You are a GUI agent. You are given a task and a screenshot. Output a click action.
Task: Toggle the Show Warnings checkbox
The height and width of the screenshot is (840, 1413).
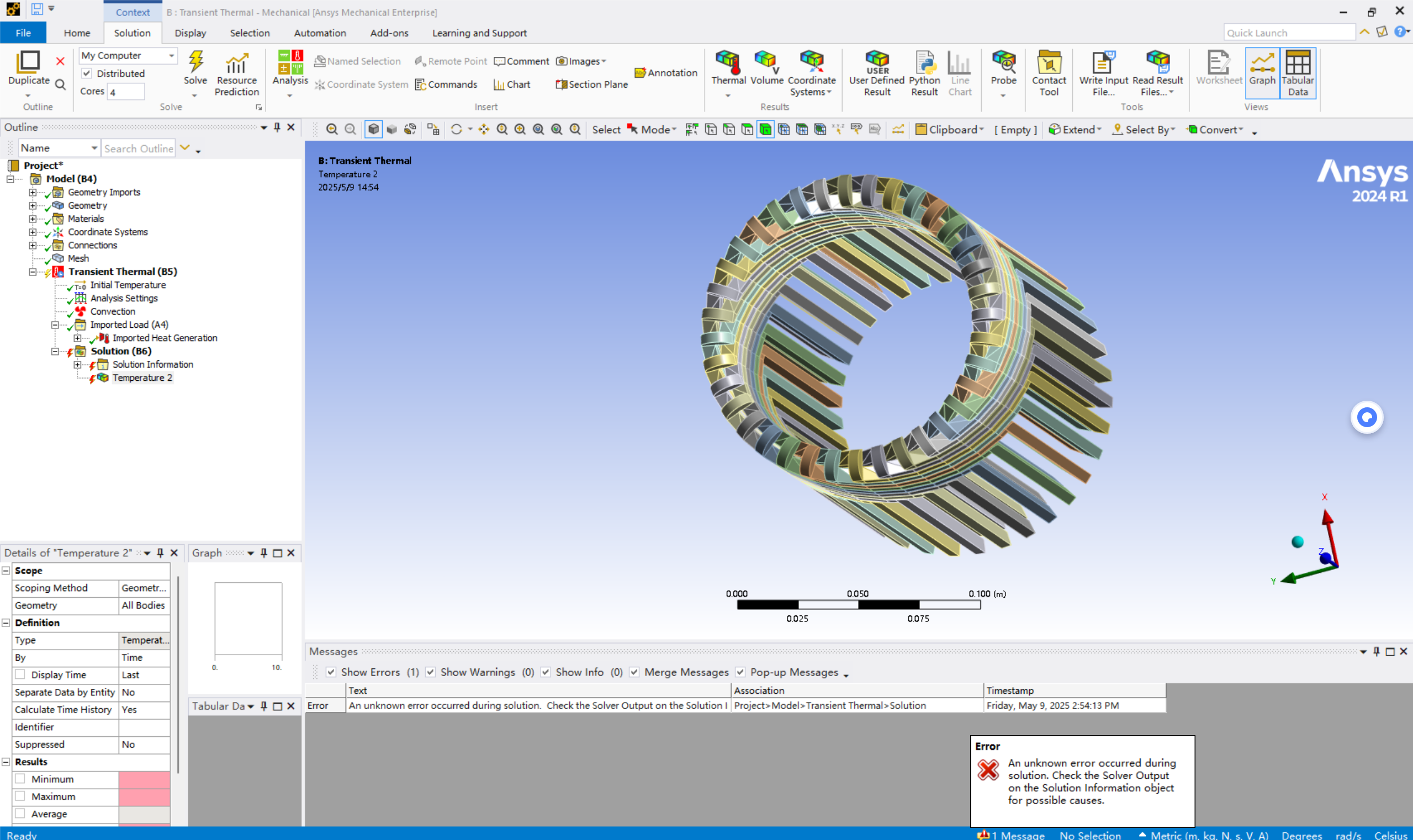[430, 672]
